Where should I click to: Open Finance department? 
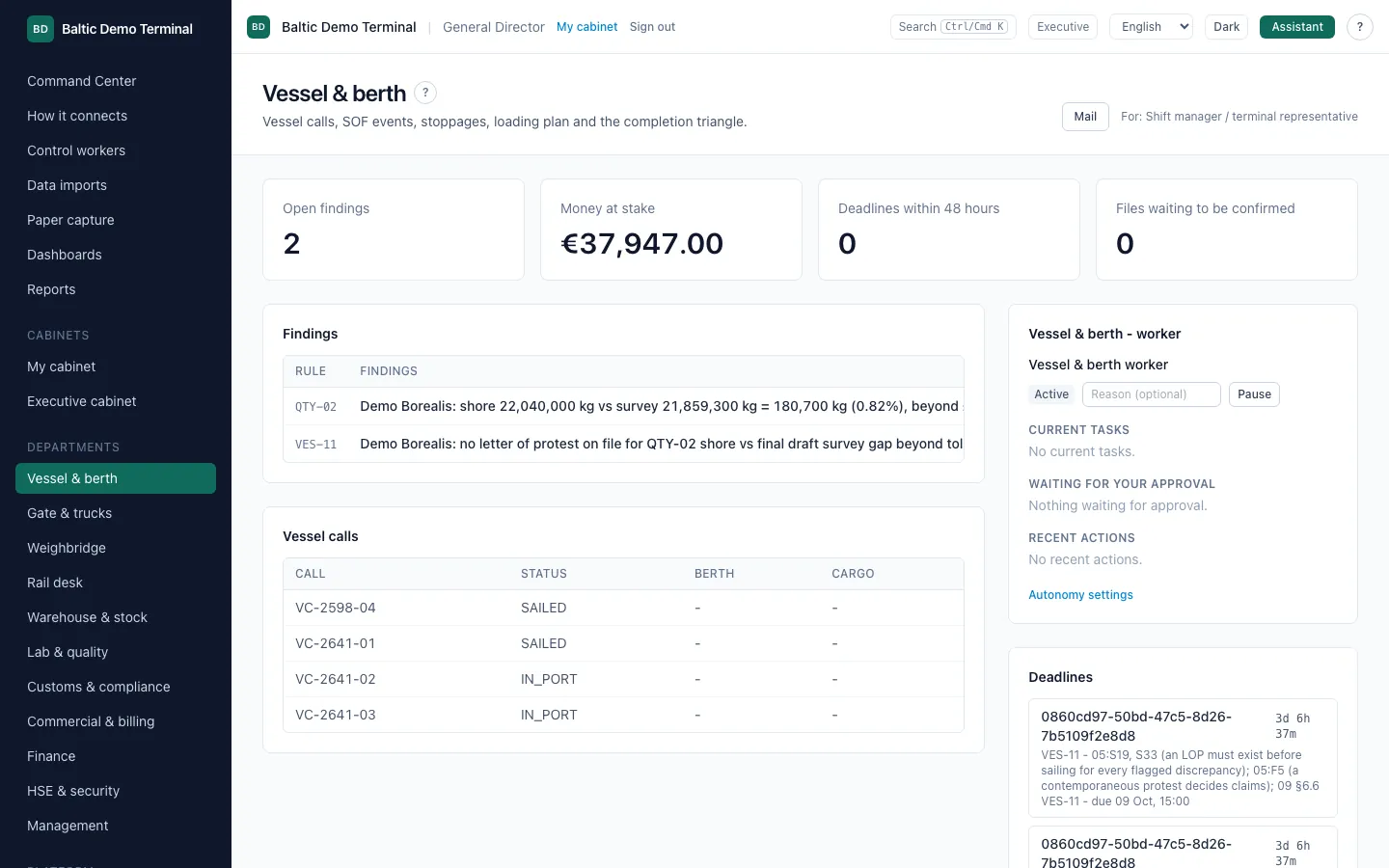click(116, 756)
